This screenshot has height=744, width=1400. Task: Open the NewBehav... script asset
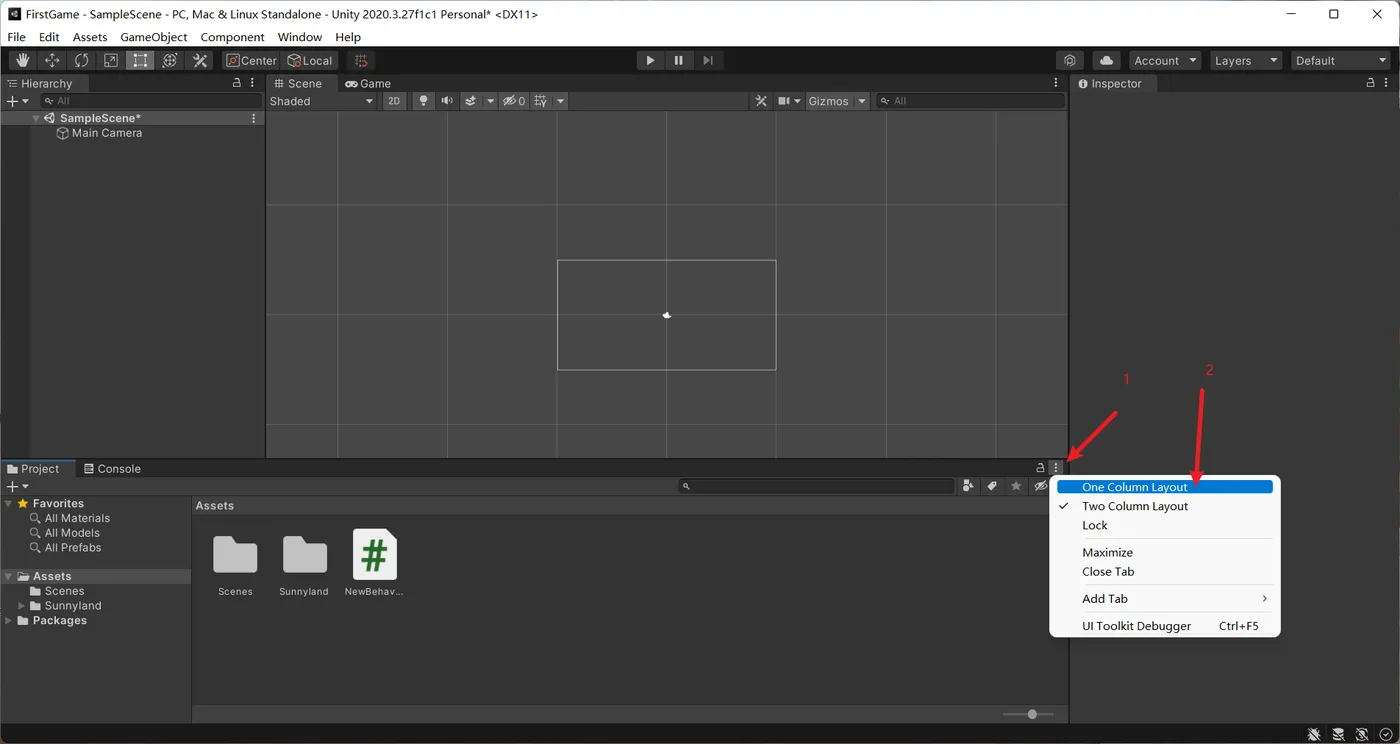374,563
